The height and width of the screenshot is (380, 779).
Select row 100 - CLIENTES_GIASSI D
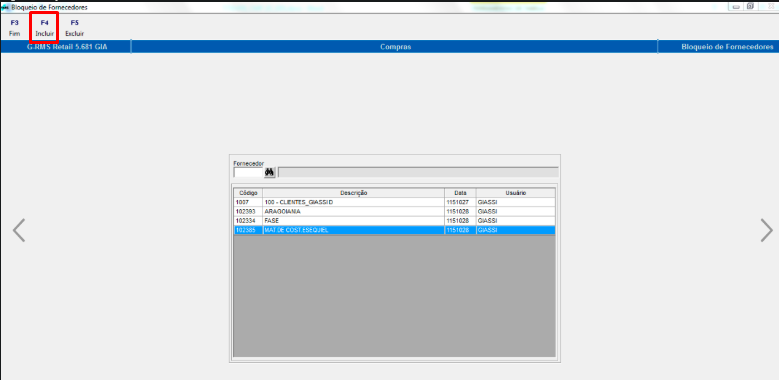(353, 202)
